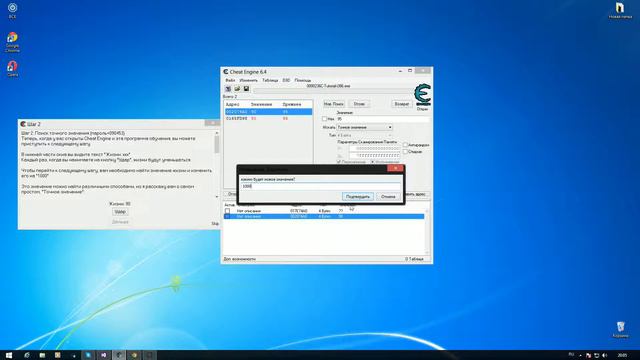Click the Удар button in tutorial
Screen dimensions: 640x360
pyautogui.click(x=120, y=212)
